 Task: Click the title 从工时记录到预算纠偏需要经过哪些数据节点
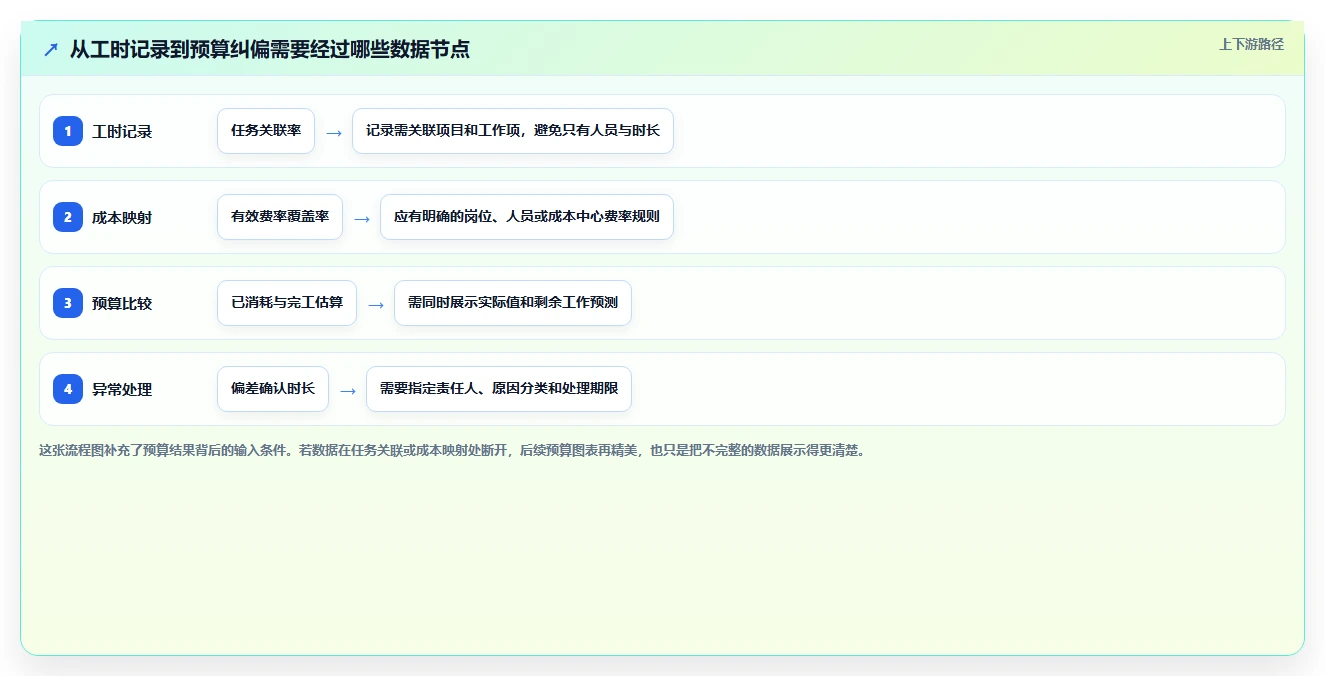(x=270, y=49)
